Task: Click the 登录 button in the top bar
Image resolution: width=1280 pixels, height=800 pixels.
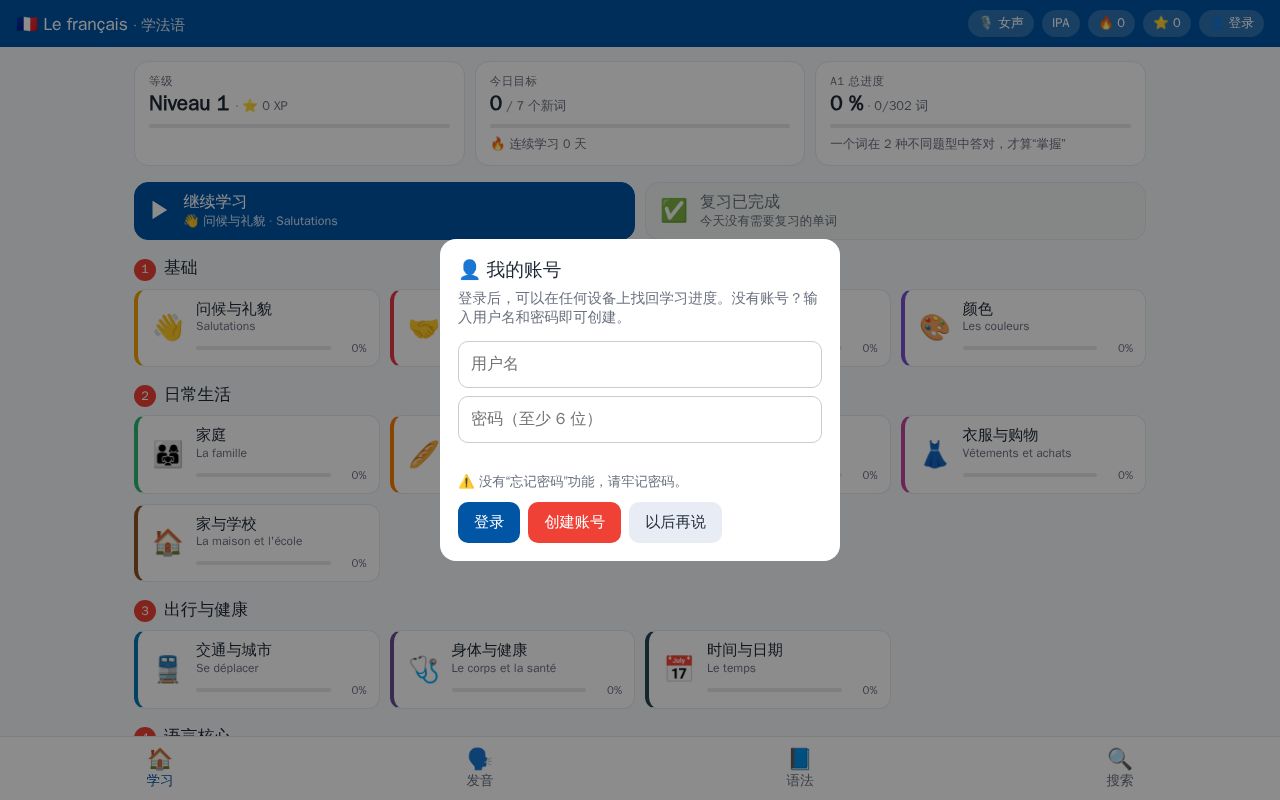Action: [1231, 23]
